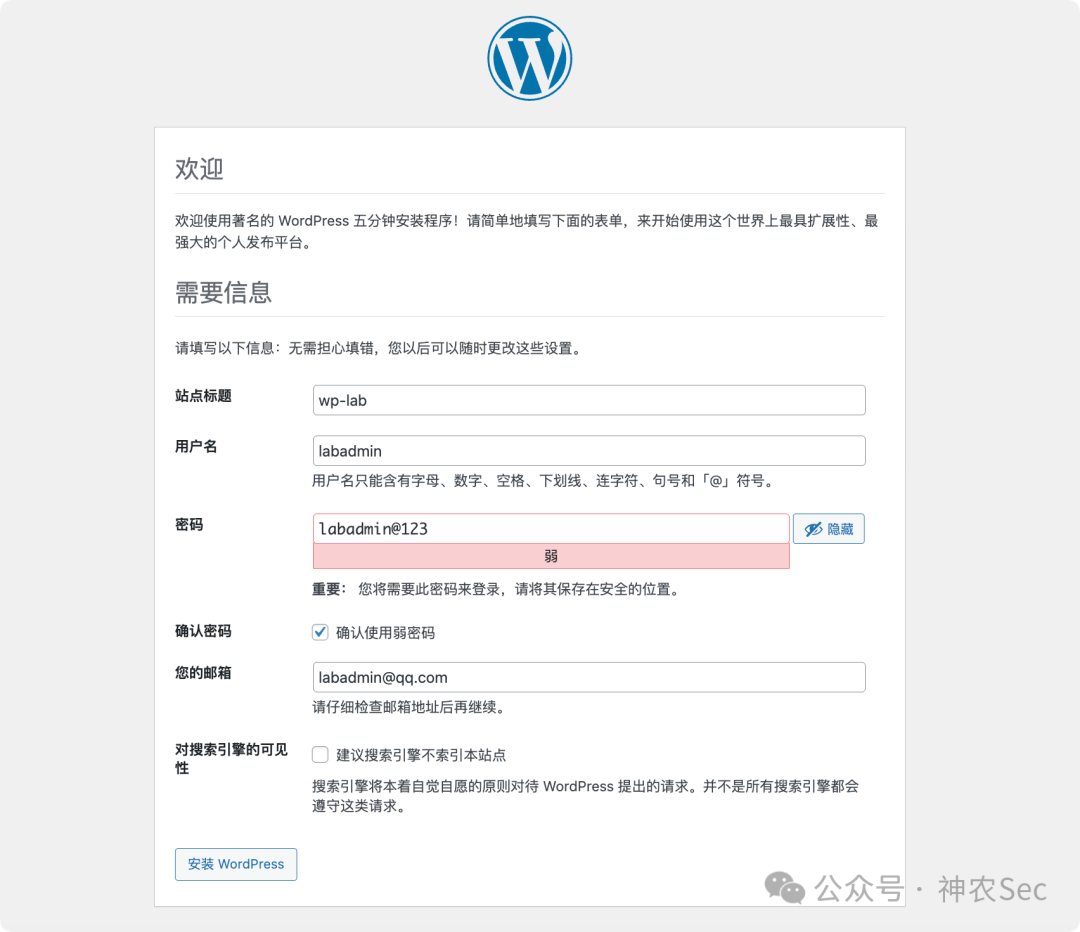Image resolution: width=1080 pixels, height=932 pixels.
Task: Click the username field containing labadmin
Action: click(589, 451)
